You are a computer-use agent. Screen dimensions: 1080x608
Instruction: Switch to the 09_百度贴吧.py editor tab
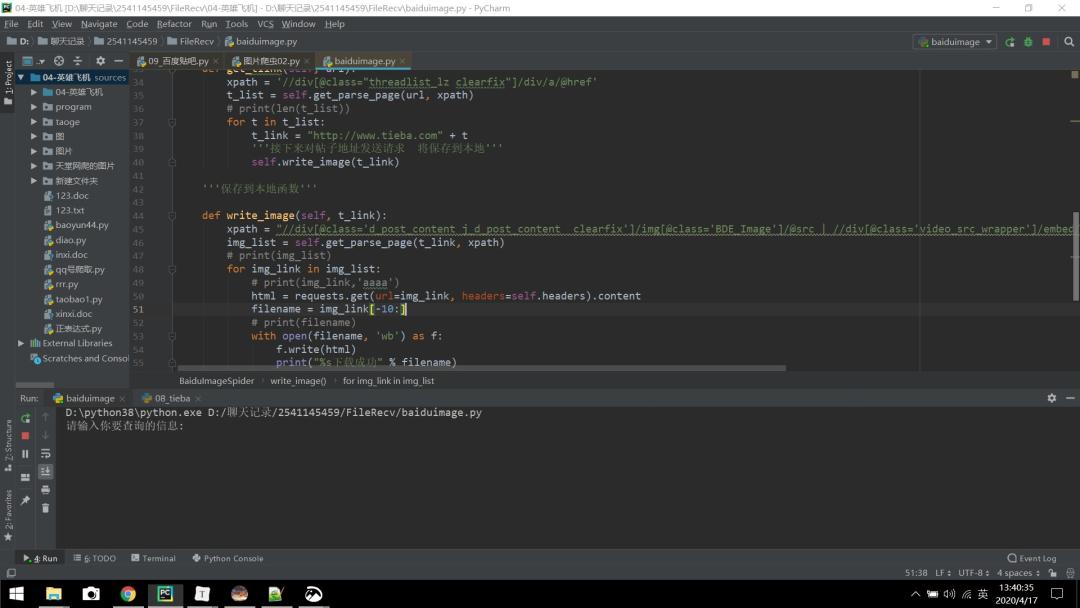tap(172, 61)
